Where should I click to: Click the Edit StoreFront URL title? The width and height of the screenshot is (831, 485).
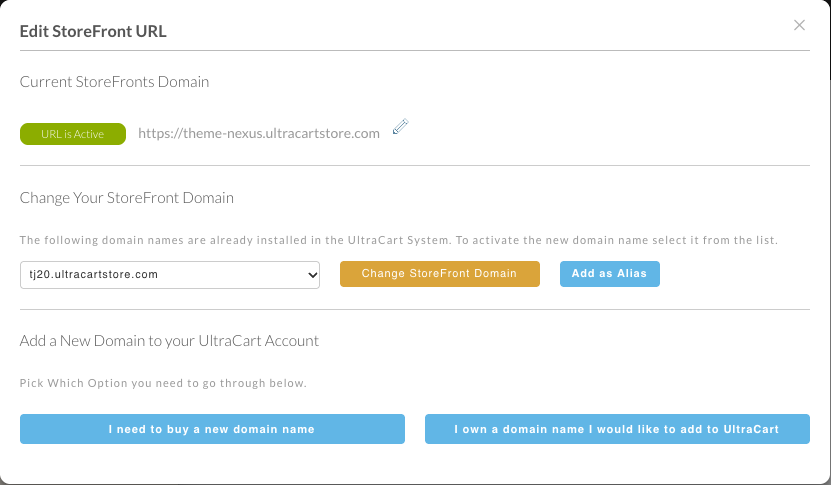[93, 31]
